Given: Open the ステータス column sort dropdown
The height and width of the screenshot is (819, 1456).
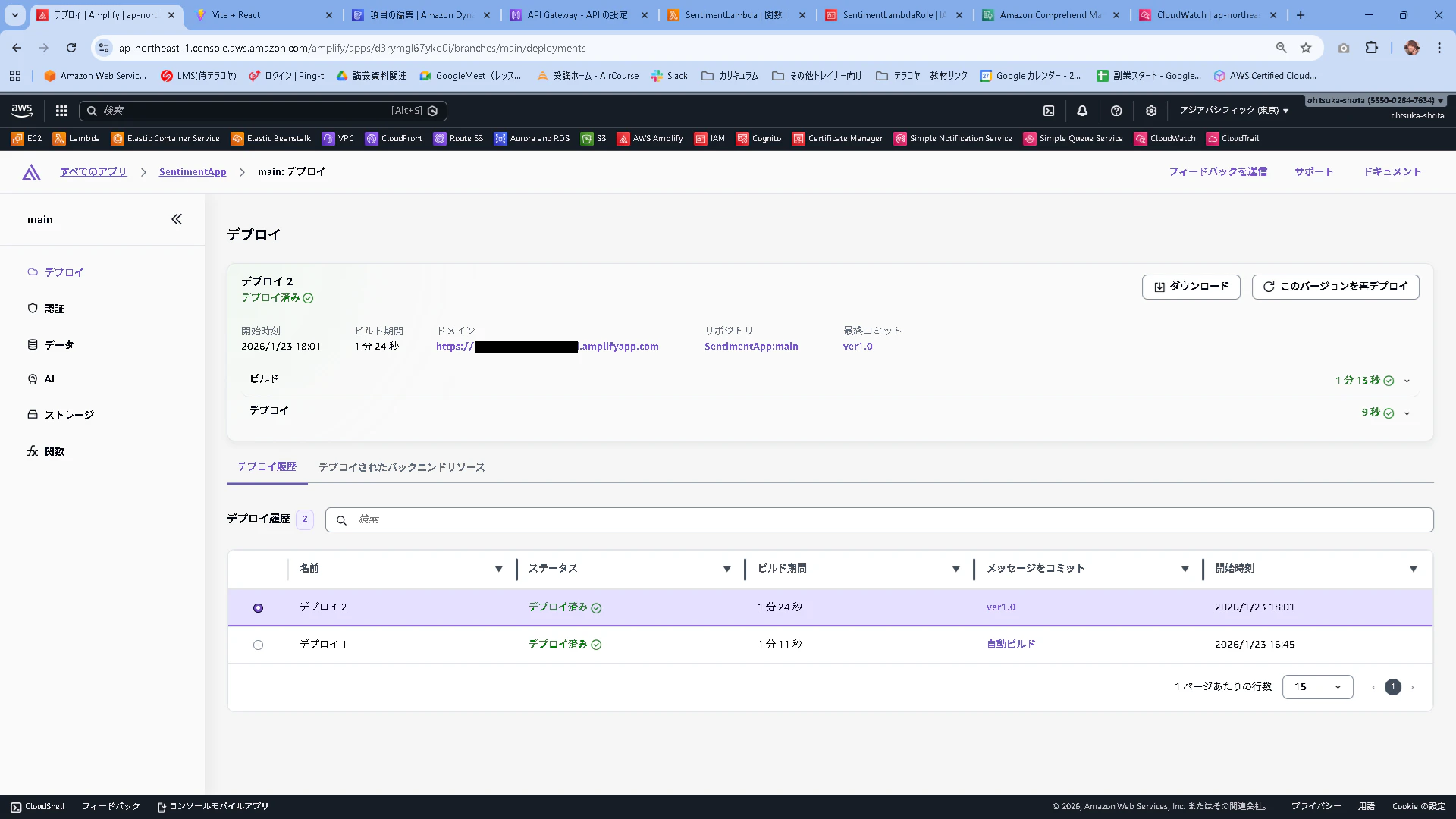Looking at the screenshot, I should click(x=726, y=569).
